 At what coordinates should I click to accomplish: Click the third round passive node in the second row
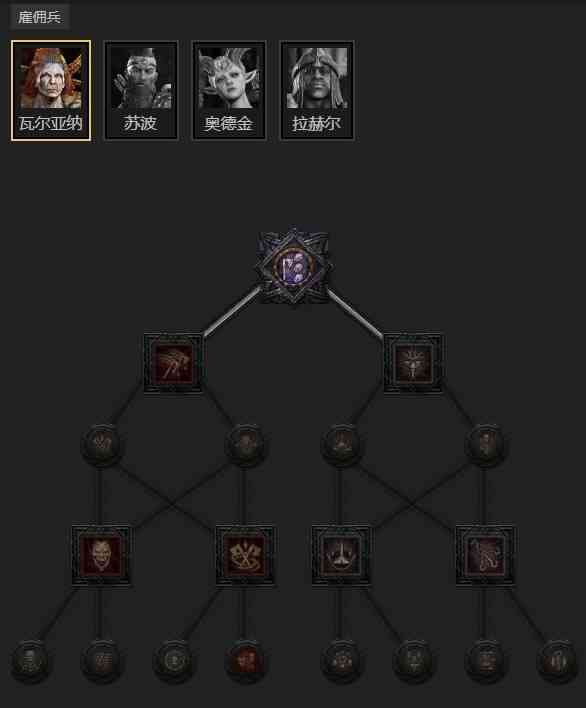341,445
